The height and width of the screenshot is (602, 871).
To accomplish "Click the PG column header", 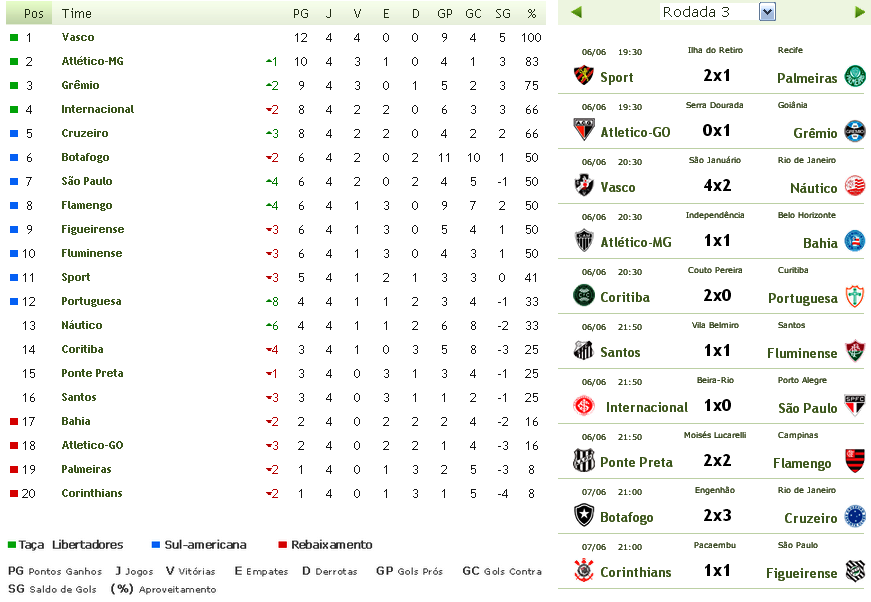I will click(x=300, y=14).
